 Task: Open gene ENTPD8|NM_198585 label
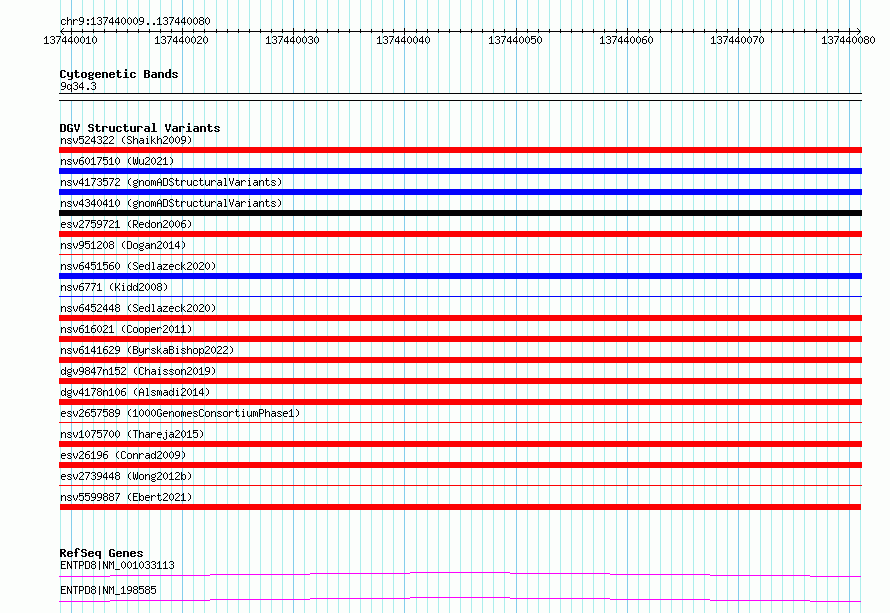click(x=108, y=590)
